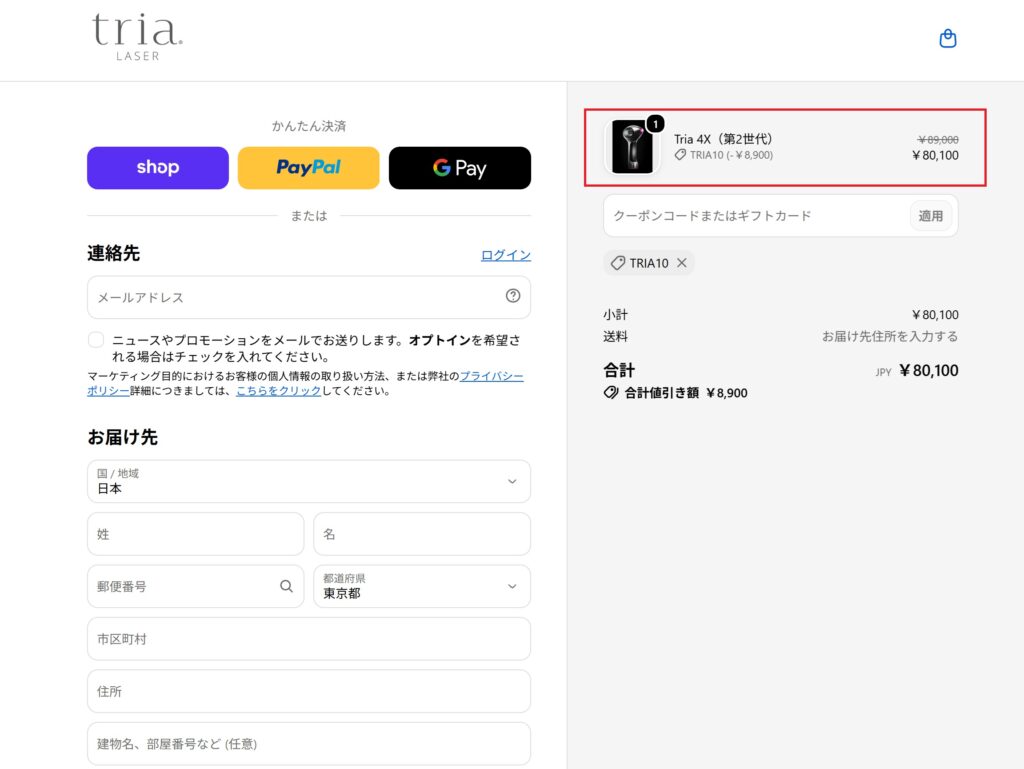
Task: Click the 適用 apply button
Action: pyautogui.click(x=931, y=216)
